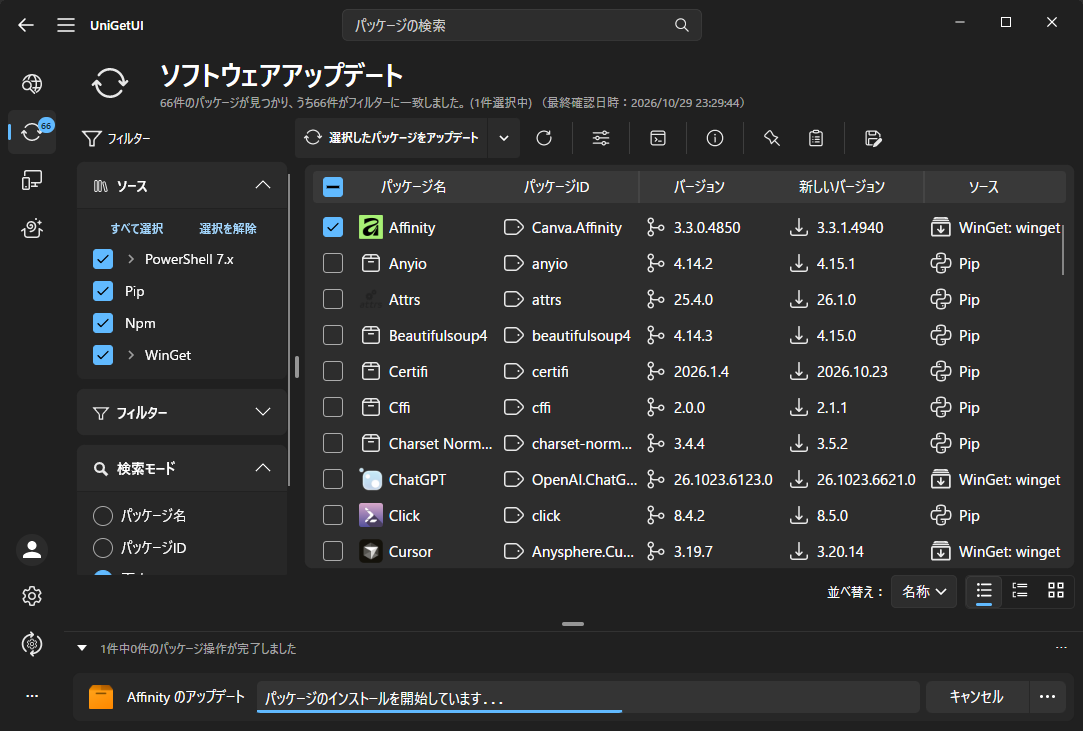Open Settings gear in sidebar
Image resolution: width=1083 pixels, height=731 pixels.
click(x=32, y=596)
